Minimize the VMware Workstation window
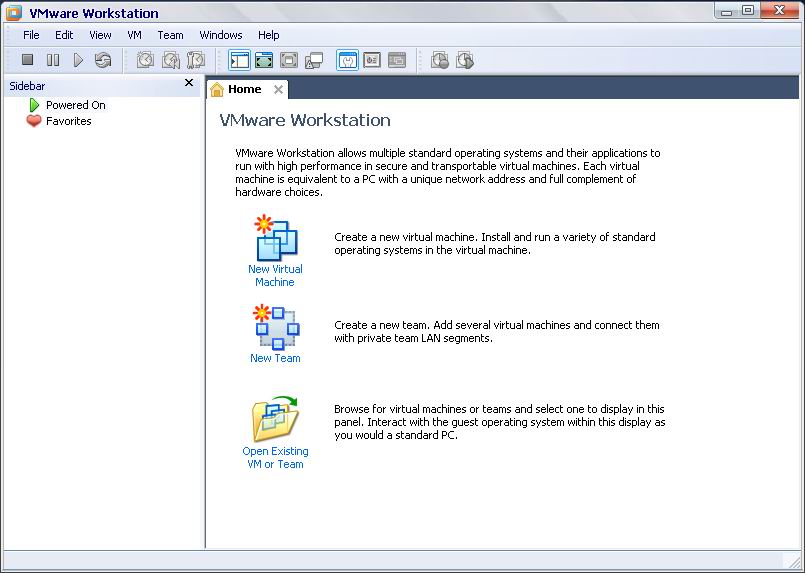Viewport: 805px width, 573px height. (x=726, y=11)
